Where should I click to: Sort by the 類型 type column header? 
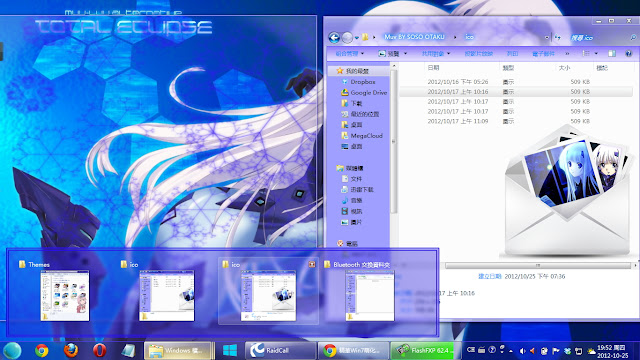point(508,68)
